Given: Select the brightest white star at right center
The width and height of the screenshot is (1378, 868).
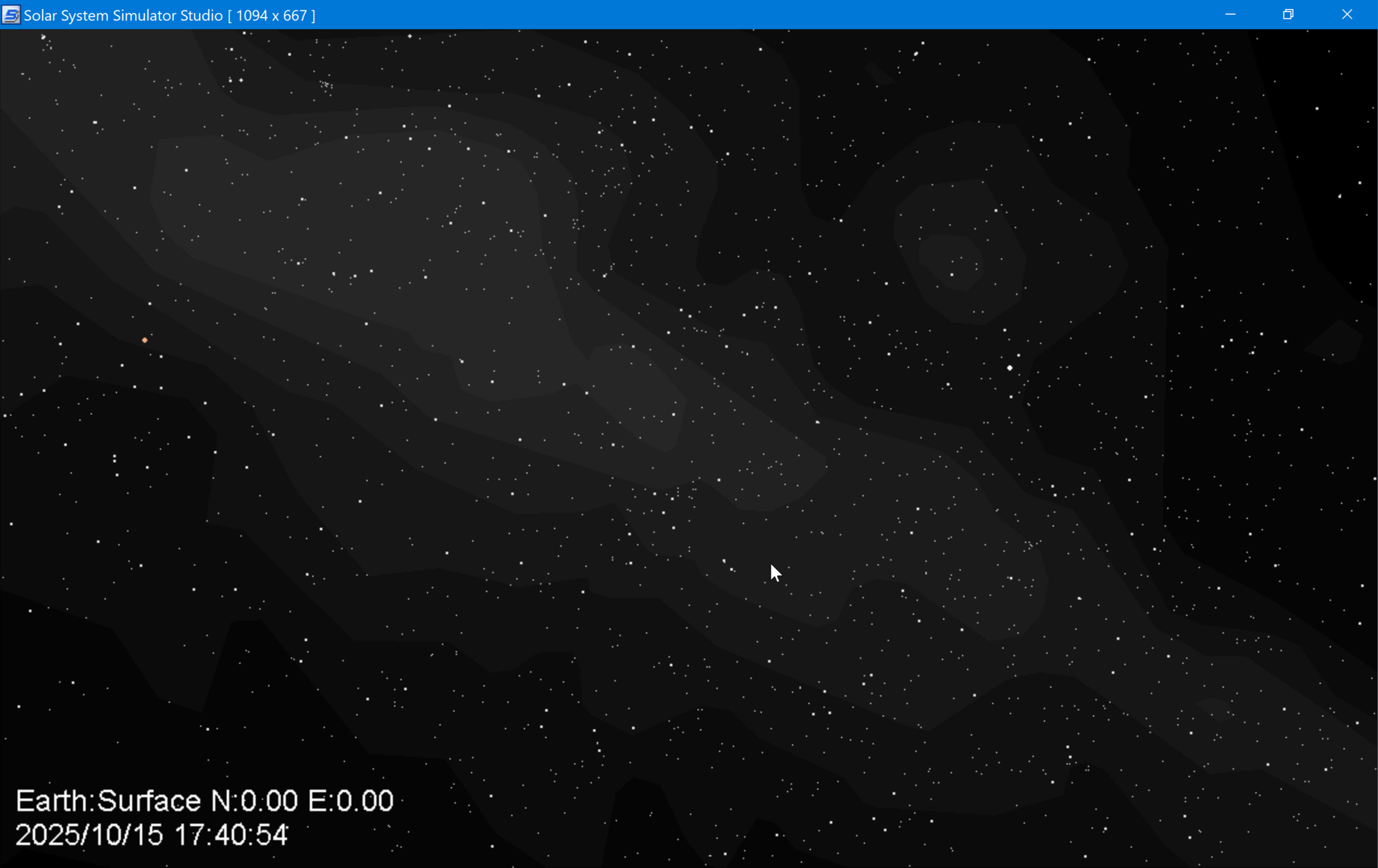Looking at the screenshot, I should [x=1009, y=368].
